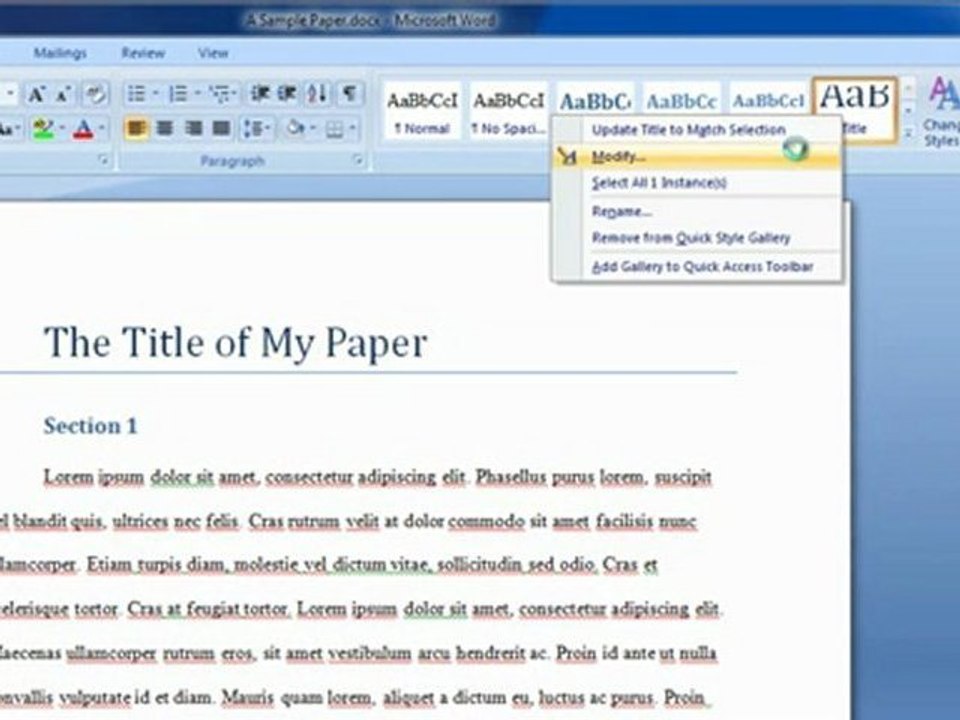Click the Increase Indent icon
The width and height of the screenshot is (960, 720).
click(x=288, y=94)
